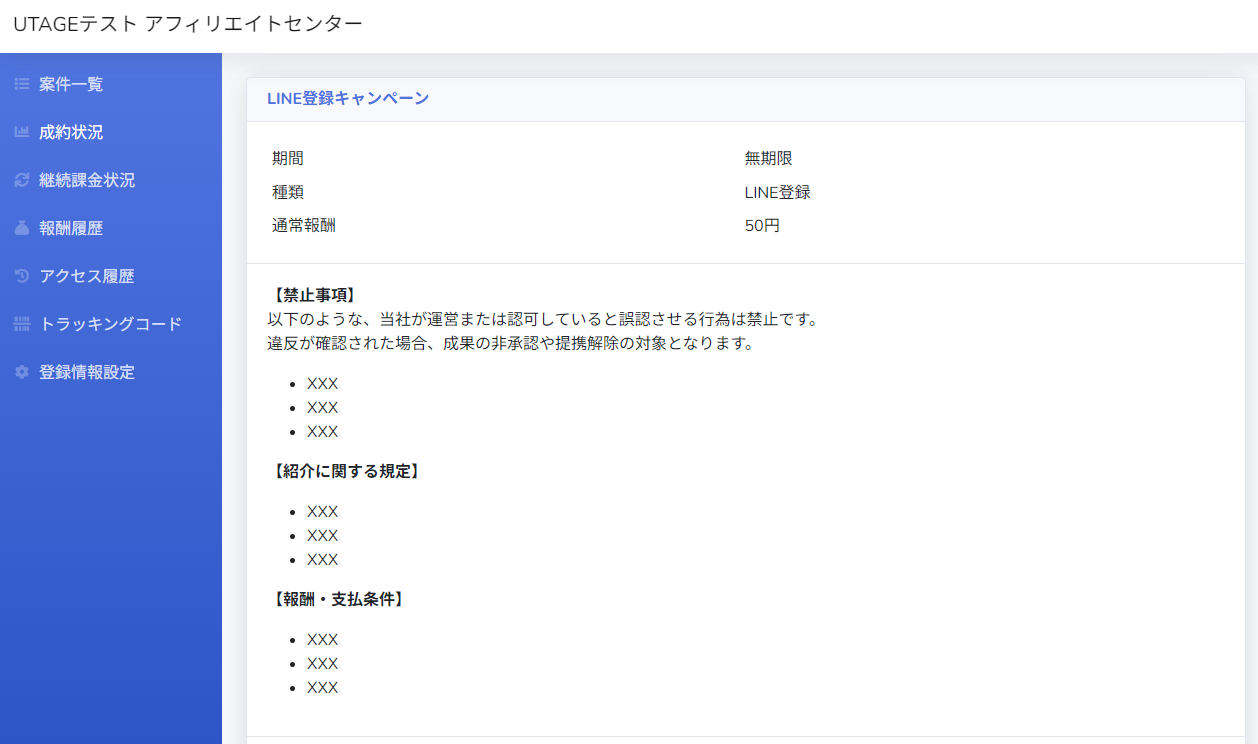Click the 【報酬・支払条件】 heading

338,599
